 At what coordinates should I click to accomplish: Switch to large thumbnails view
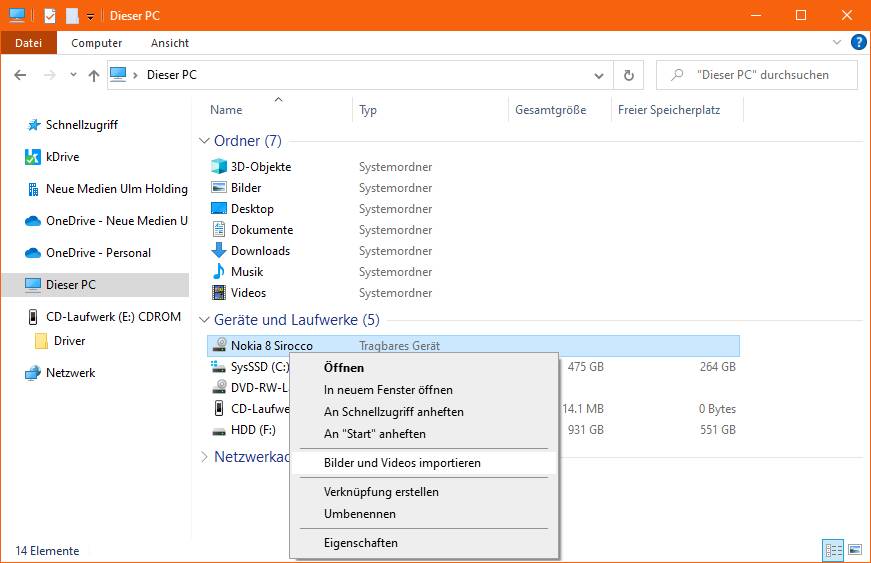click(x=854, y=550)
